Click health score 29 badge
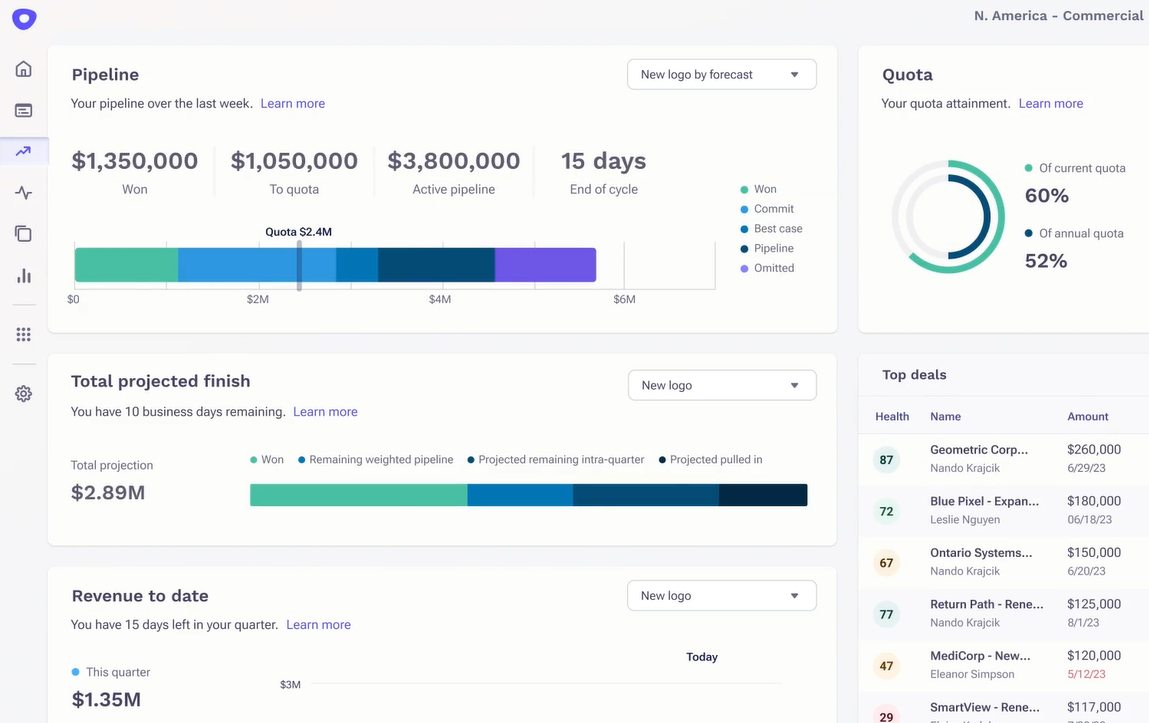The image size is (1149, 723). click(x=887, y=716)
